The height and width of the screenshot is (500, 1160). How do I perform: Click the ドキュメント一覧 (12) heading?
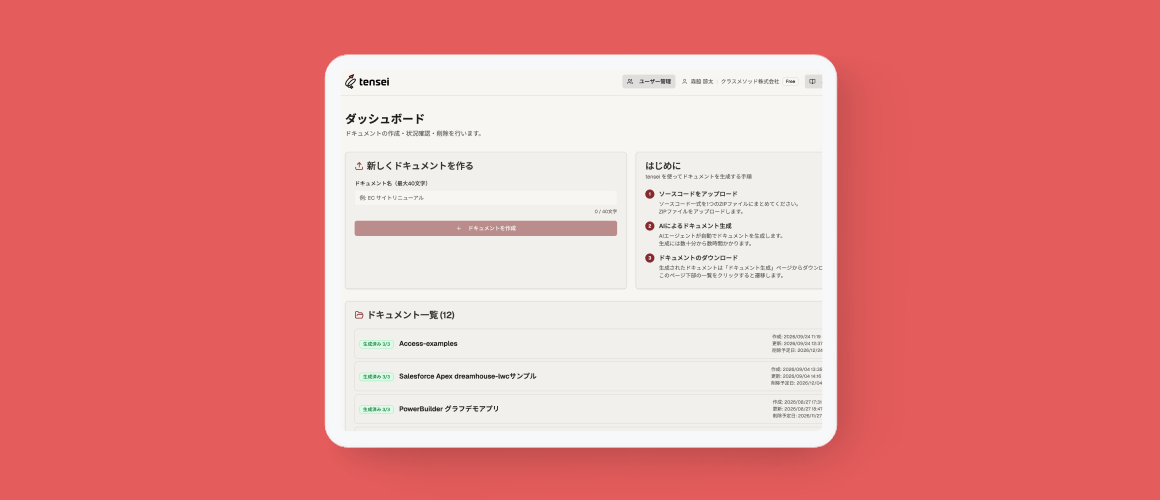pyautogui.click(x=411, y=315)
